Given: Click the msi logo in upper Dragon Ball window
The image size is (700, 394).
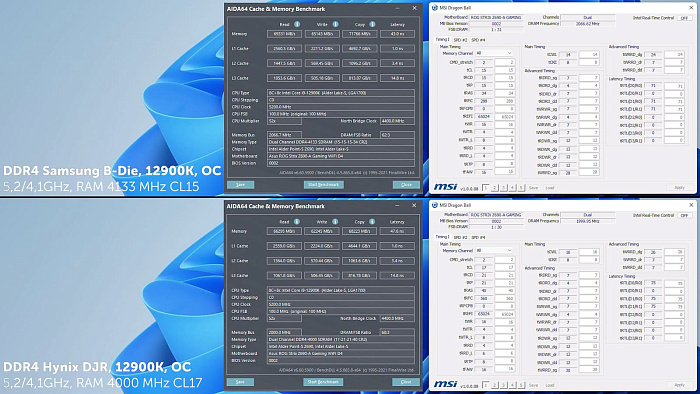Looking at the screenshot, I should [x=446, y=187].
